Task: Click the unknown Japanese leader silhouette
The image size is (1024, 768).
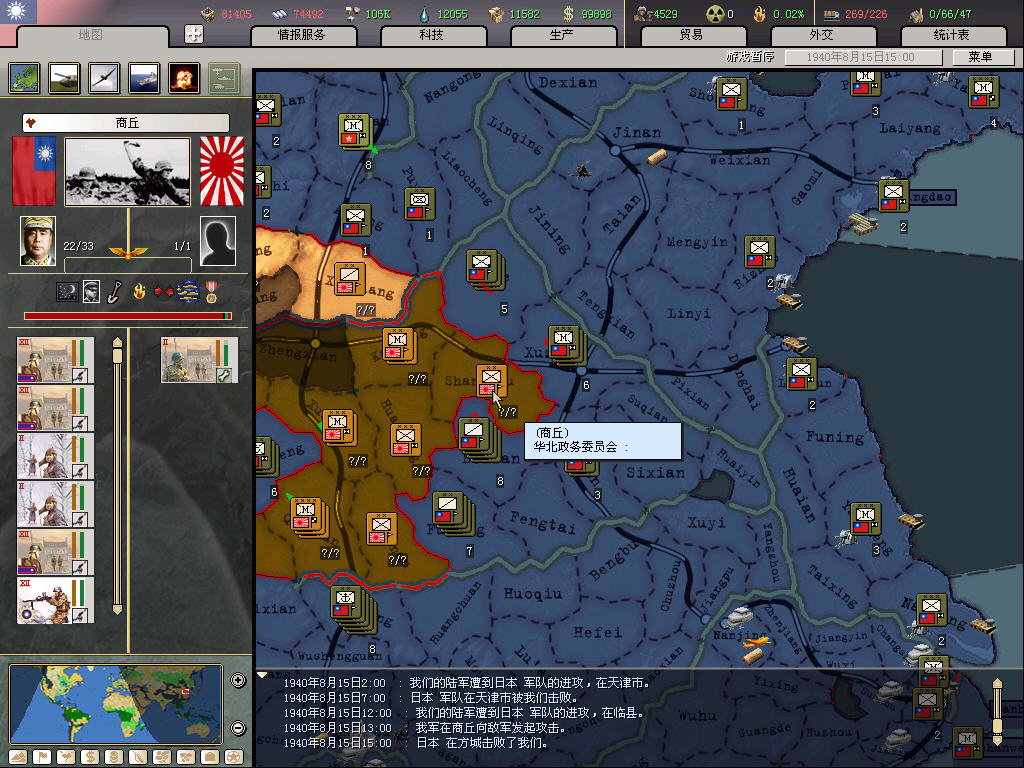Action: click(x=217, y=241)
